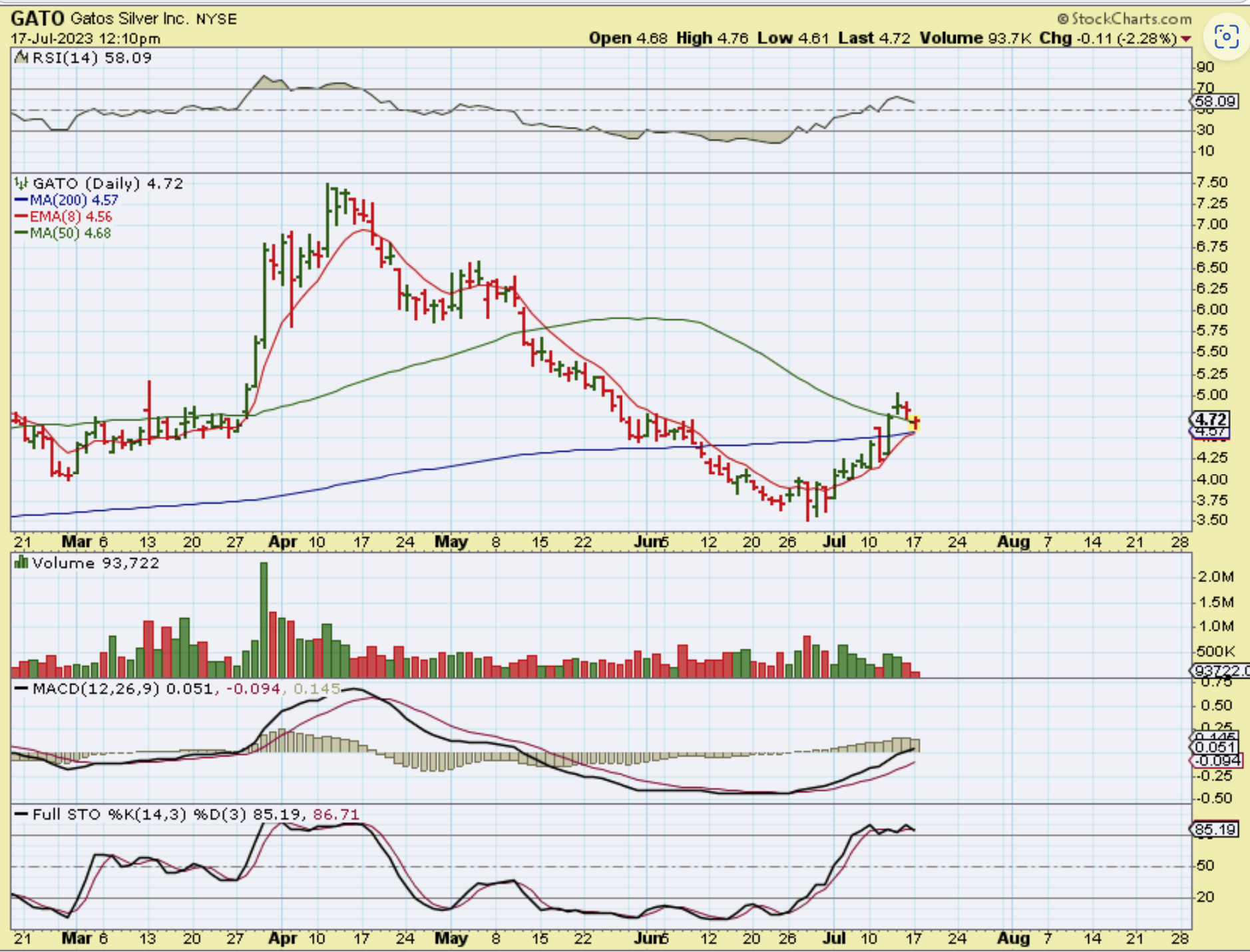This screenshot has height=952, width=1250.
Task: Click the bar-chart icon before GATO (Daily)
Action: (x=21, y=183)
